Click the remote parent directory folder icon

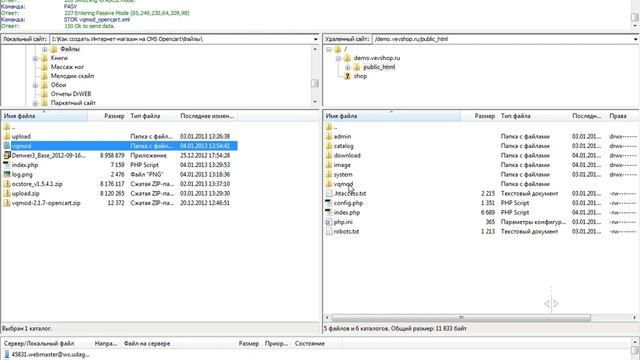point(329,127)
